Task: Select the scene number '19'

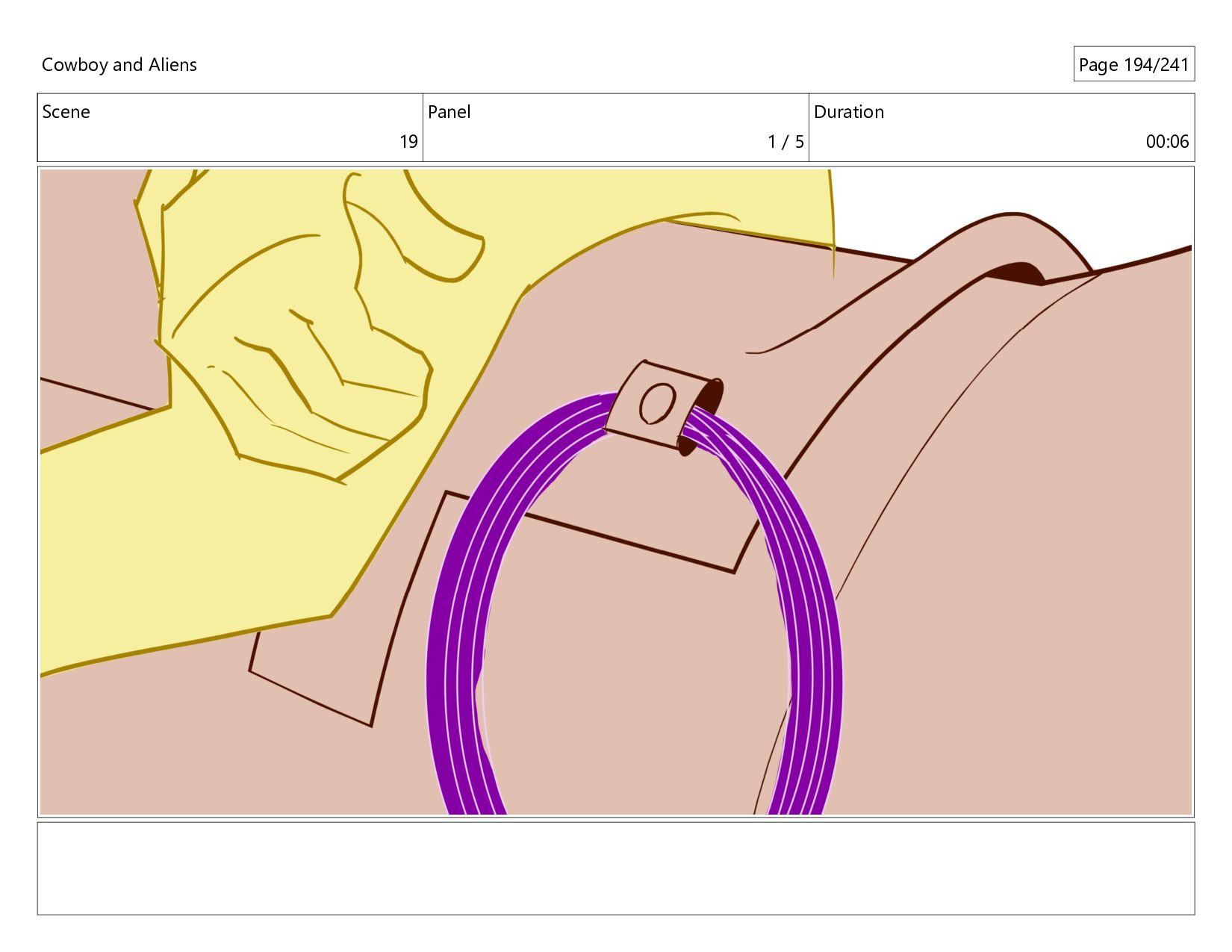Action: pyautogui.click(x=408, y=142)
